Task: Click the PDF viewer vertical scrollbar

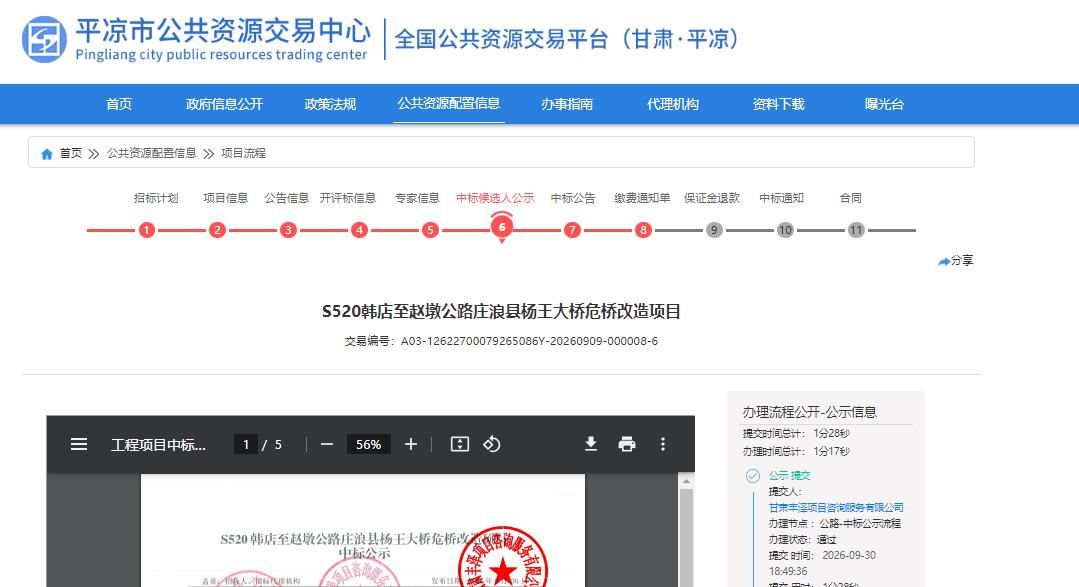Action: pos(686,538)
